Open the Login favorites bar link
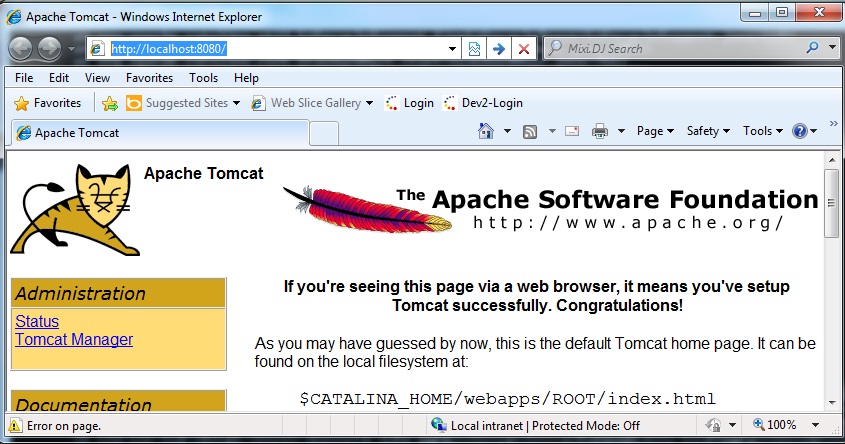Image resolution: width=845 pixels, height=444 pixels. [x=409, y=103]
